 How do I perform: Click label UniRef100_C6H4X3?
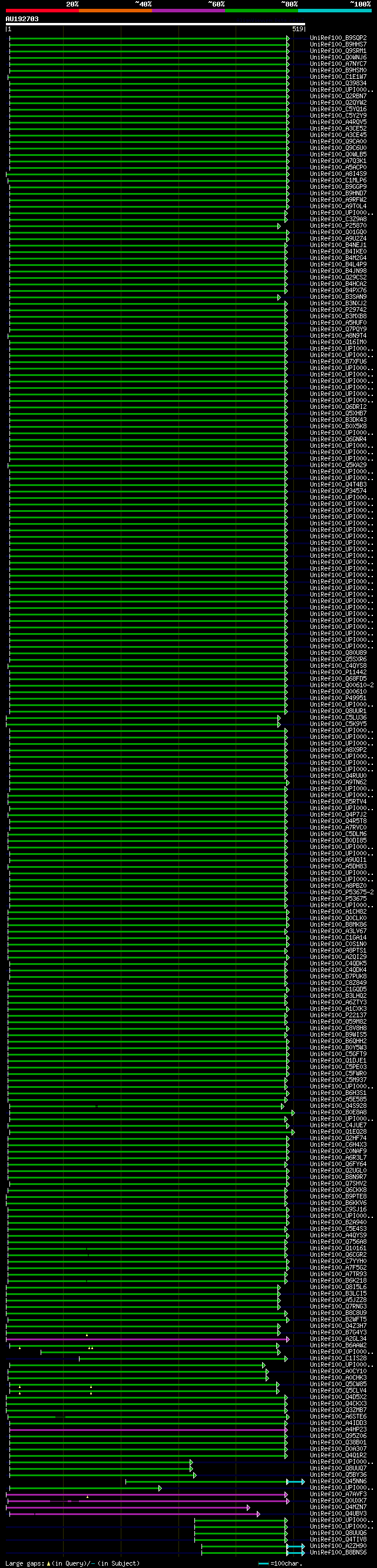coord(338,1144)
